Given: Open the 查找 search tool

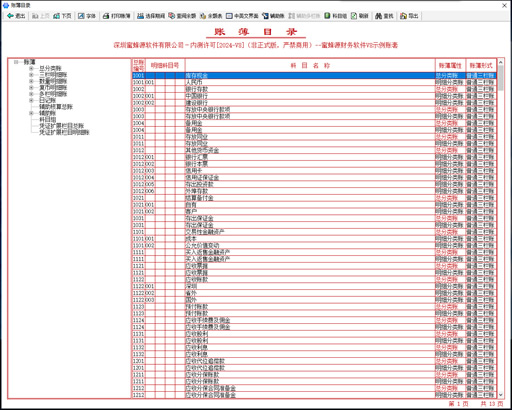Looking at the screenshot, I should tap(384, 16).
